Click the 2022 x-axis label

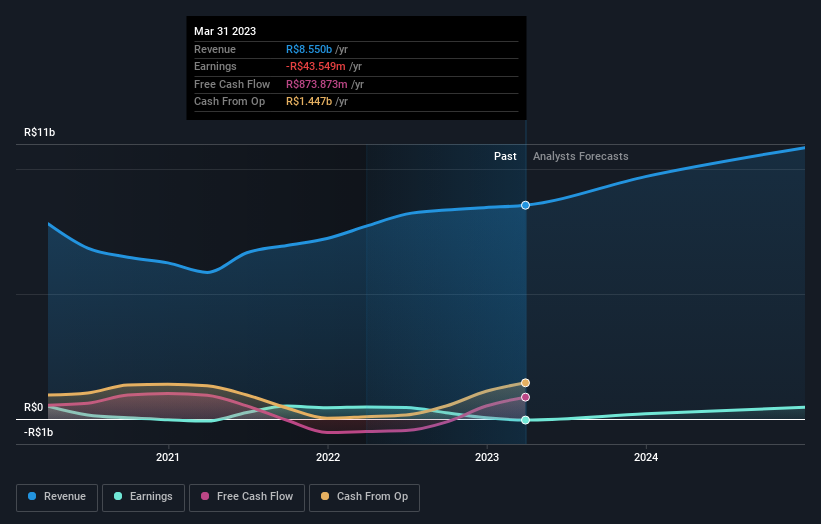click(328, 457)
